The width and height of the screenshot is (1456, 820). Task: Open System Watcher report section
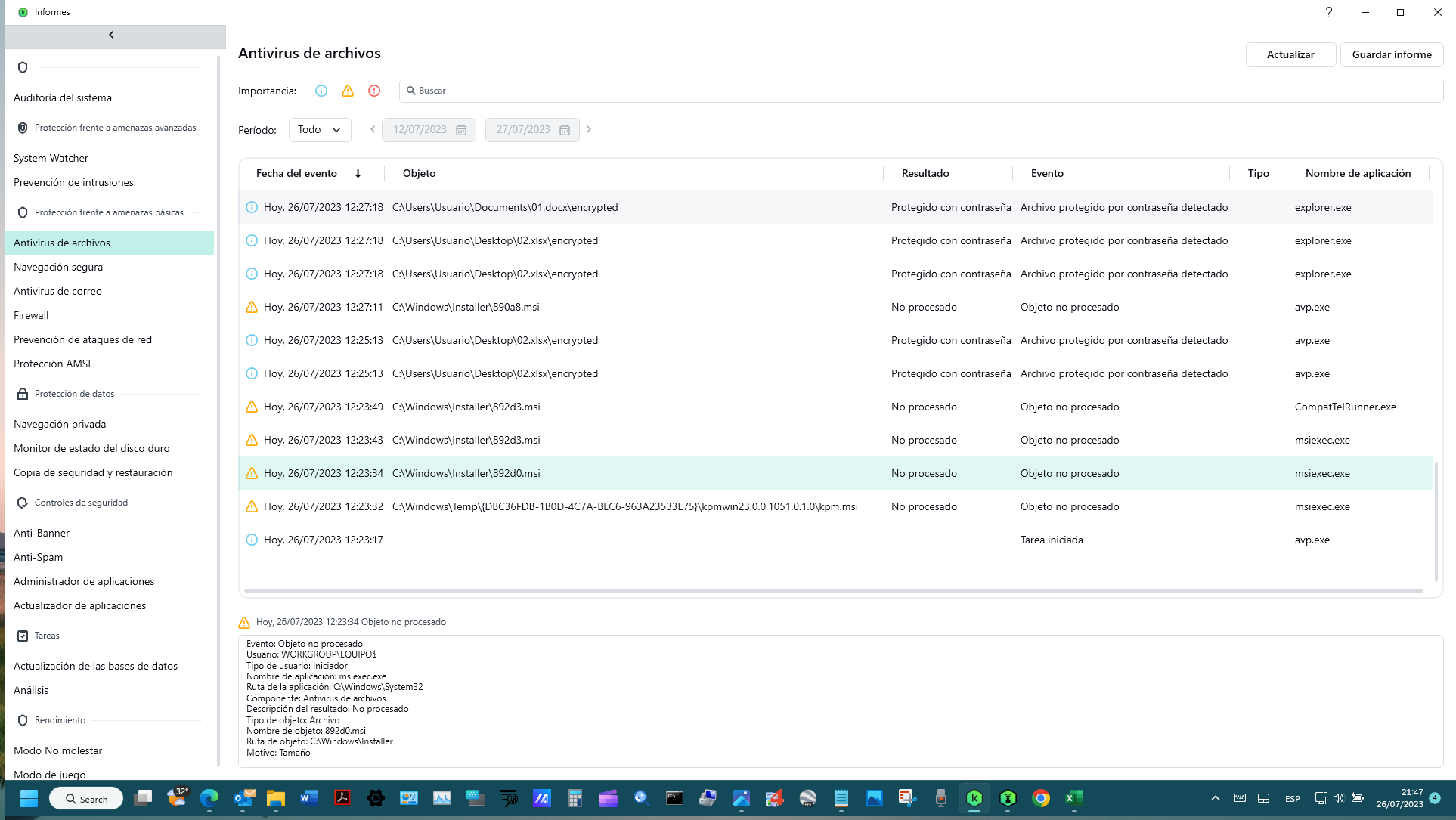[x=51, y=158]
